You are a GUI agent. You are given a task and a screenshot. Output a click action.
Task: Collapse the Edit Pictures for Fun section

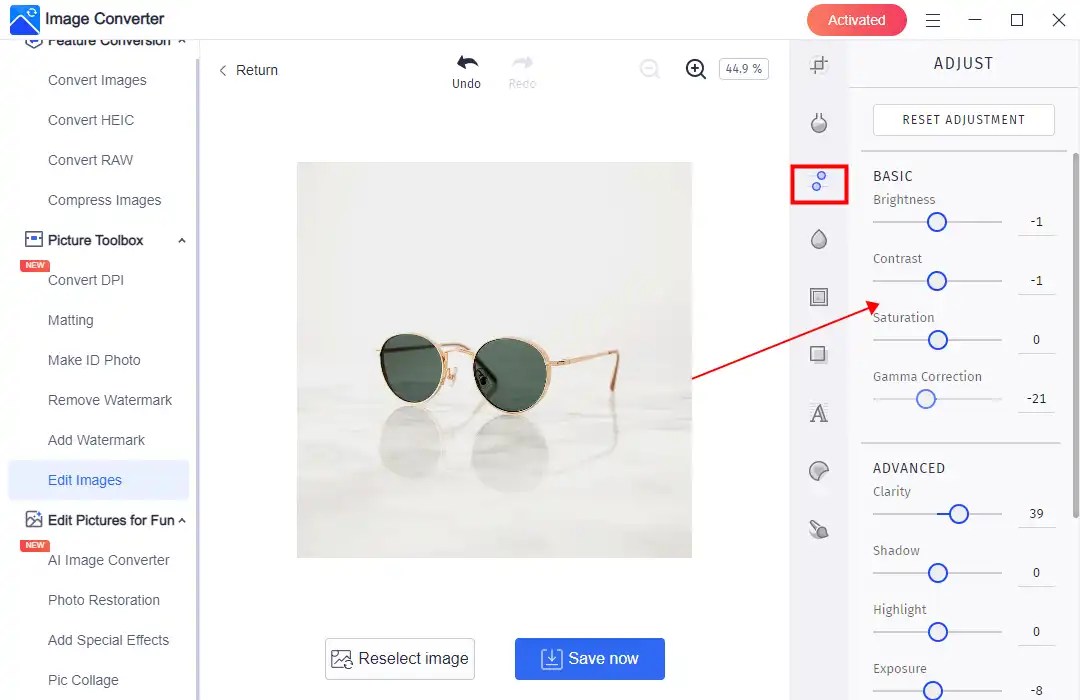[x=180, y=520]
